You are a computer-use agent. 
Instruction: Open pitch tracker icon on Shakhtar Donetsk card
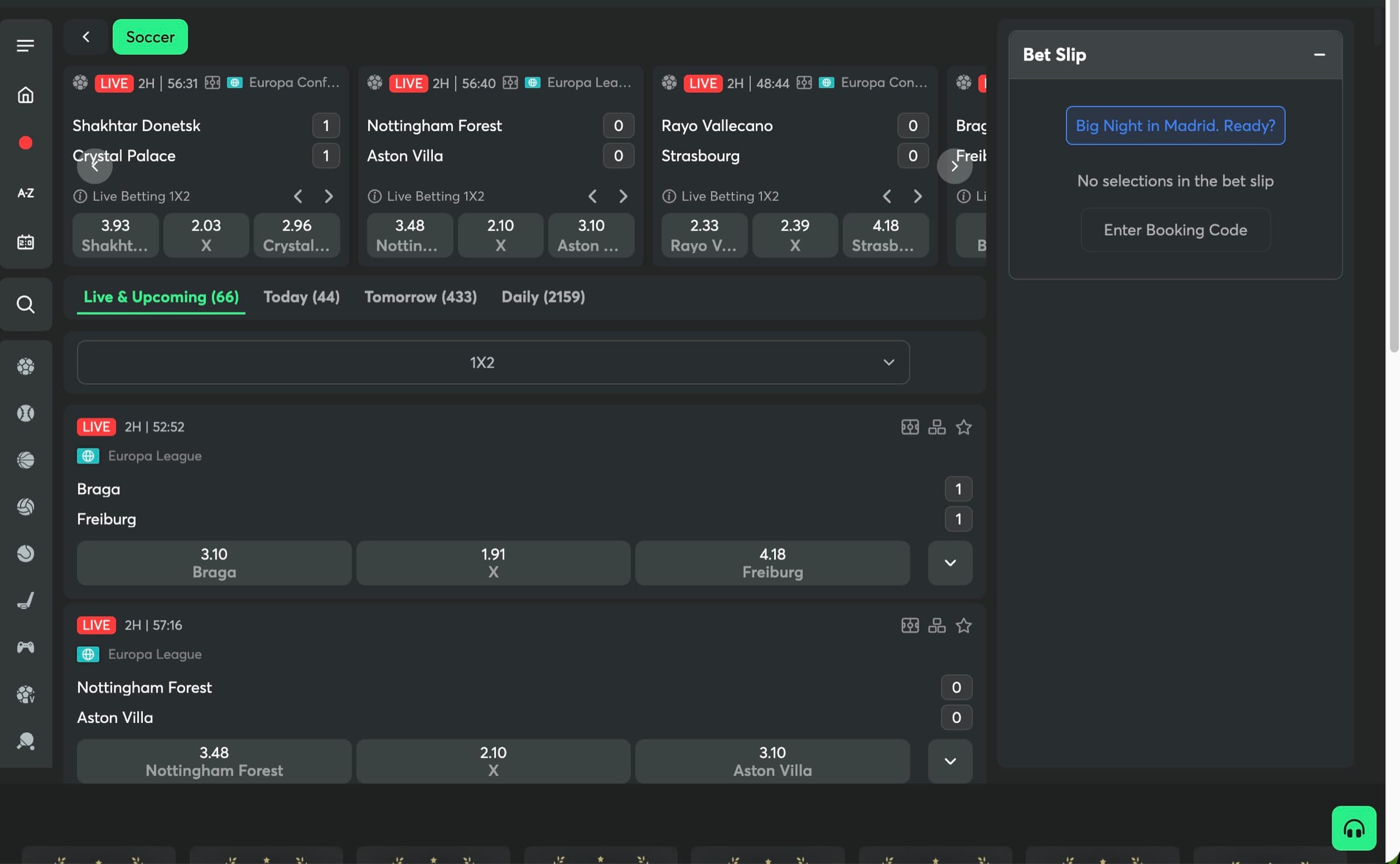click(212, 83)
